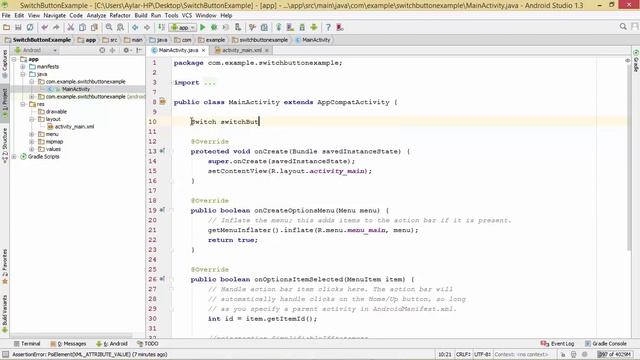Run the app with the green play icon
This screenshot has height=360, width=640.
click(202, 27)
